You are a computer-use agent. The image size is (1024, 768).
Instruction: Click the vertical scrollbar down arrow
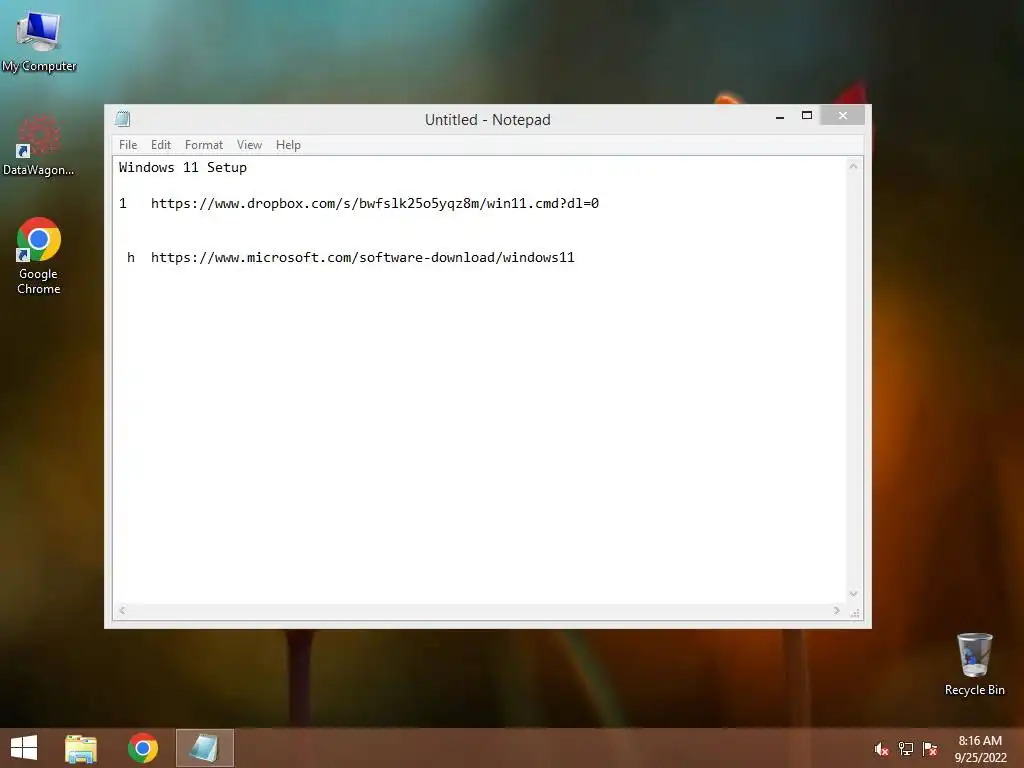[854, 594]
